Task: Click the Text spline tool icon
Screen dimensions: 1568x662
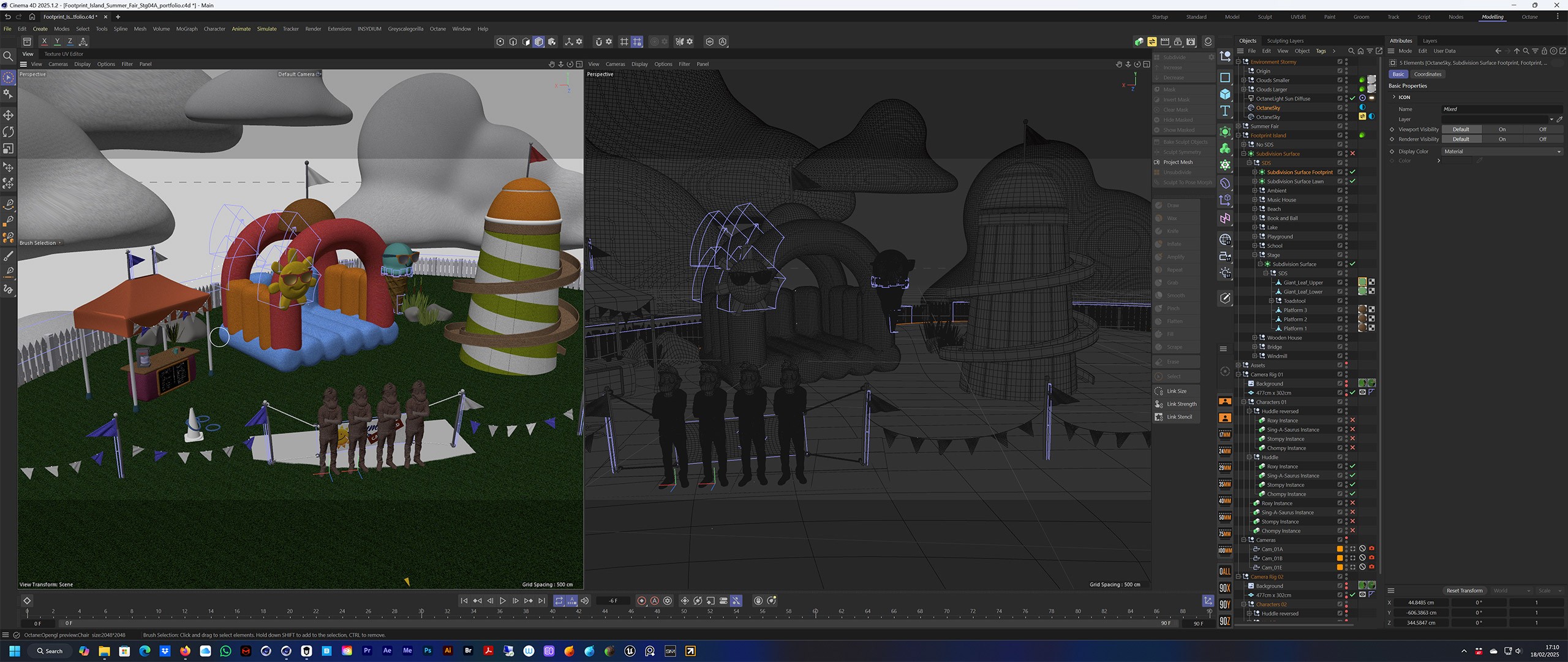Action: [x=1225, y=111]
